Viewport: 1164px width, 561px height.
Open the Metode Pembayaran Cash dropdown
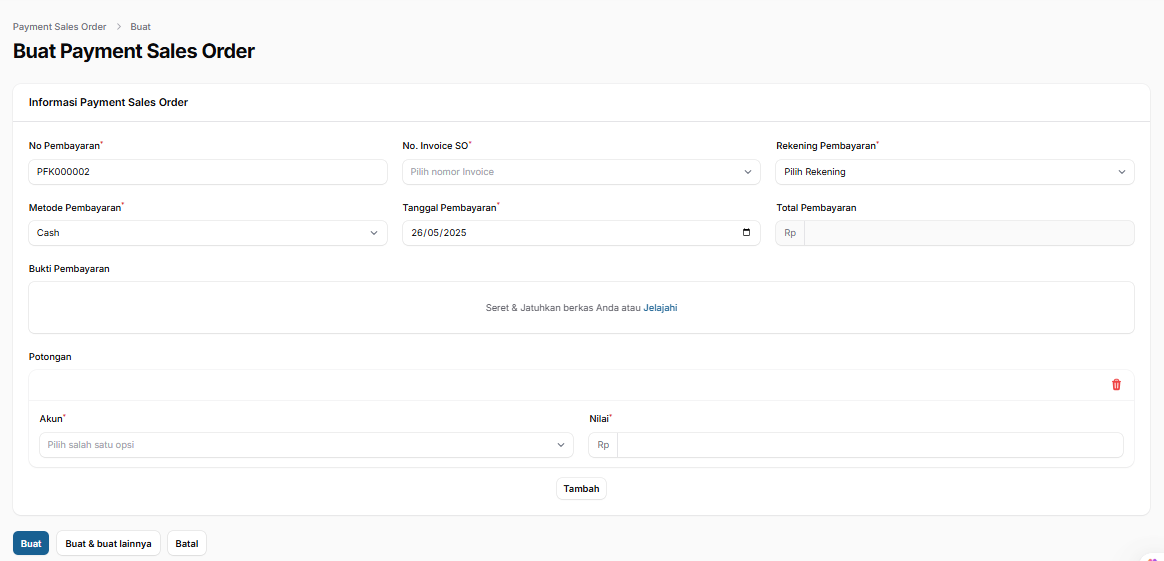point(207,233)
